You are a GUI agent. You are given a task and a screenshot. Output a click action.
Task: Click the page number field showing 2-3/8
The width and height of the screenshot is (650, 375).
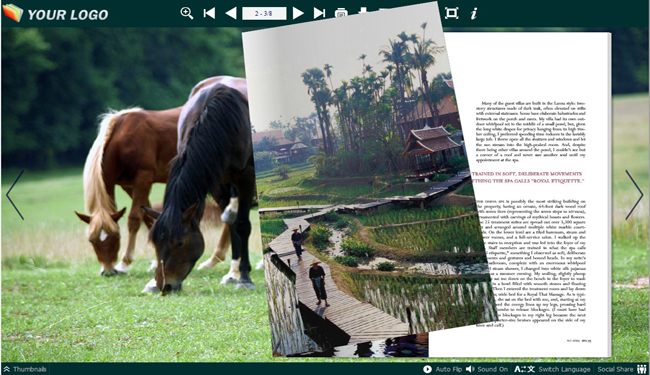tap(264, 13)
